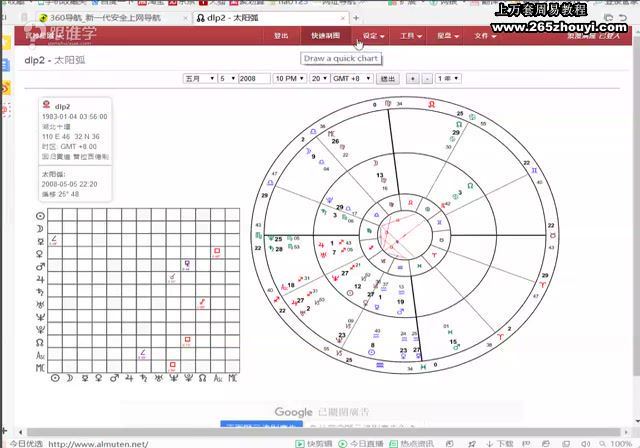Viewport: 640px width, 448px height.
Task: Click the red square aspect in Venus row
Action: click(x=217, y=253)
